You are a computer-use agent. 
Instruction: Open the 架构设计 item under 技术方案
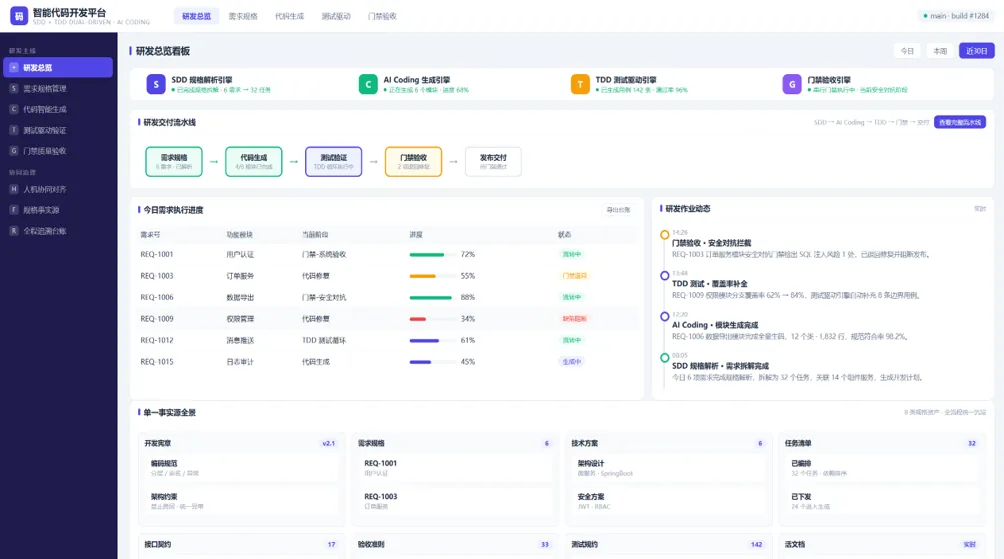click(669, 467)
